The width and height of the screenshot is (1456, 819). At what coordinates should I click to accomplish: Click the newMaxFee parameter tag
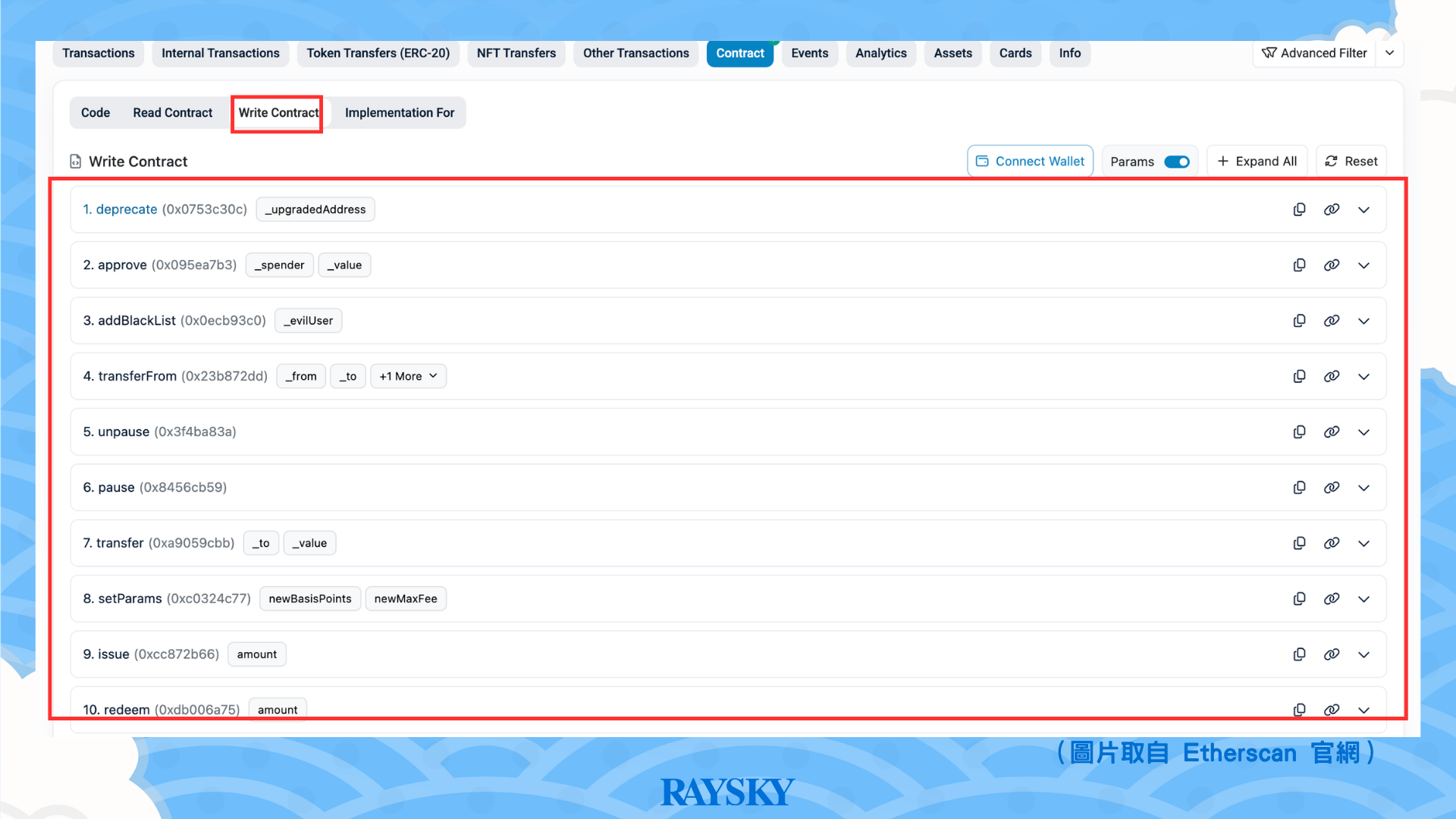[x=406, y=598]
